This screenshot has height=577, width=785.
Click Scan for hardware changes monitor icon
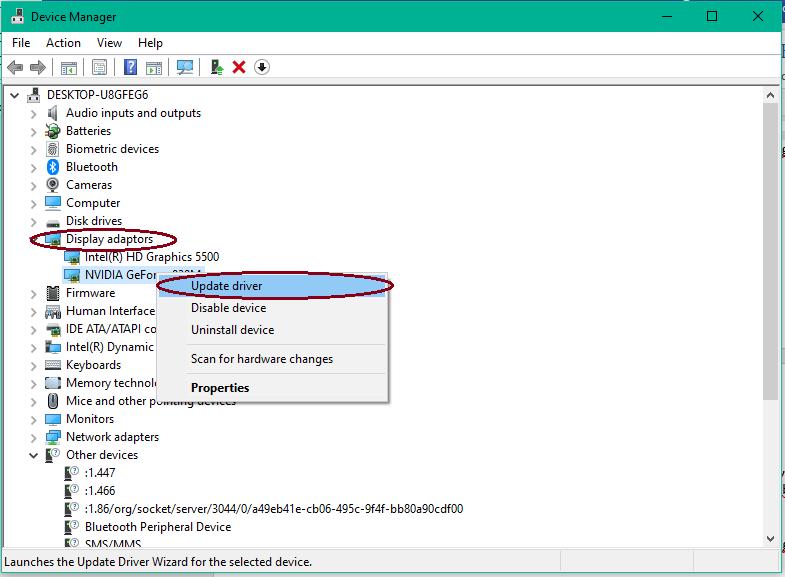pos(185,67)
